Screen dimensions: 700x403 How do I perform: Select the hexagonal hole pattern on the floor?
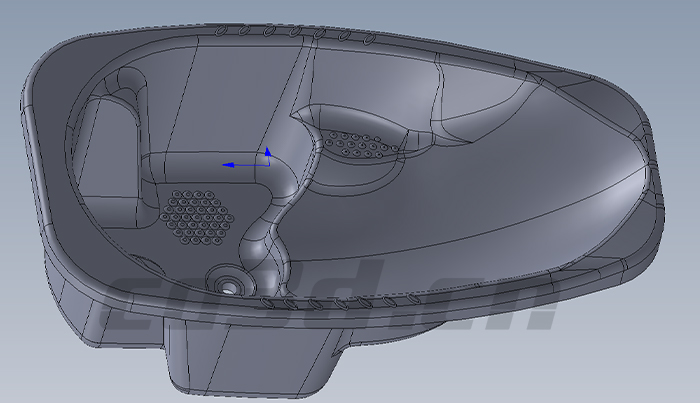(x=197, y=215)
